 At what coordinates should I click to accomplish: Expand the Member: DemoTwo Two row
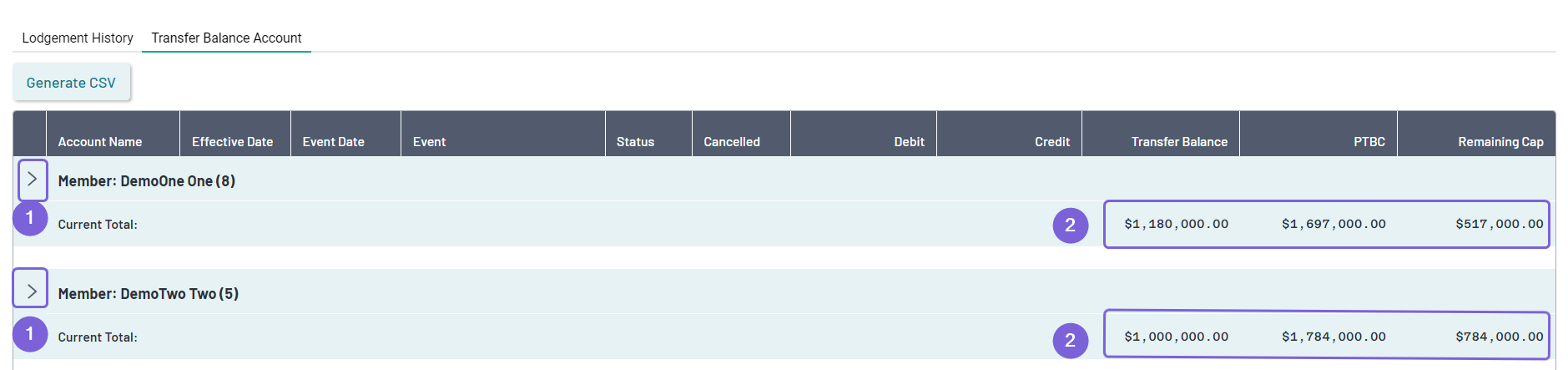pyautogui.click(x=31, y=289)
